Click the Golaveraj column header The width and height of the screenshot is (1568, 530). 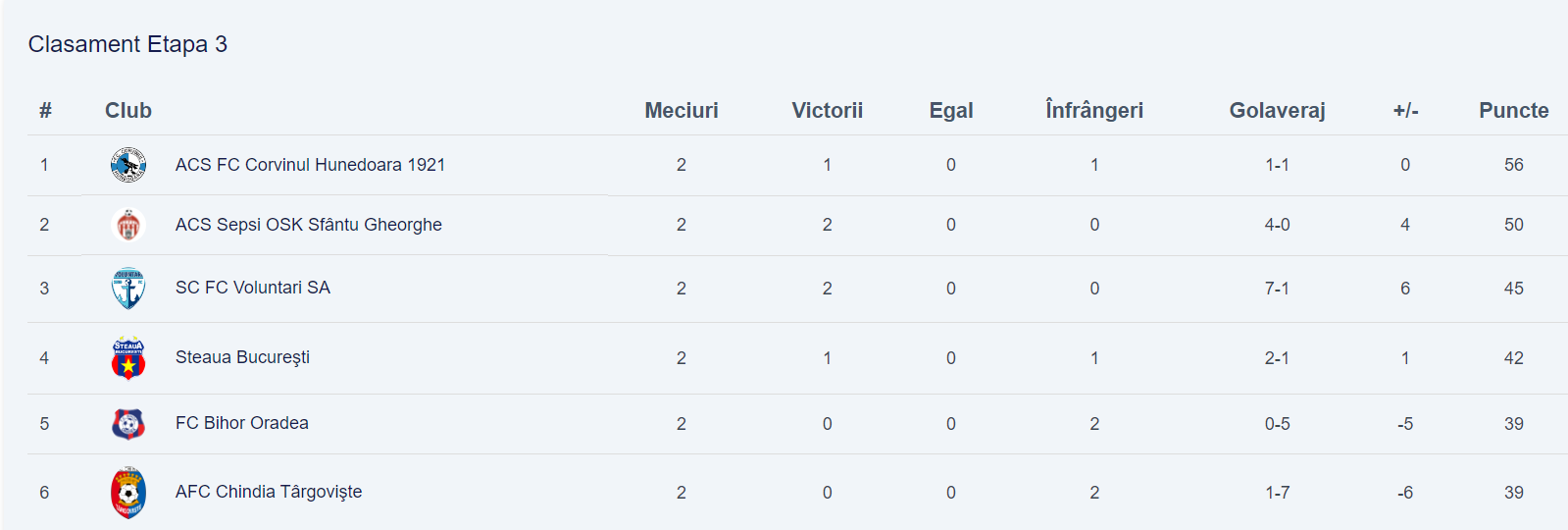[1277, 111]
